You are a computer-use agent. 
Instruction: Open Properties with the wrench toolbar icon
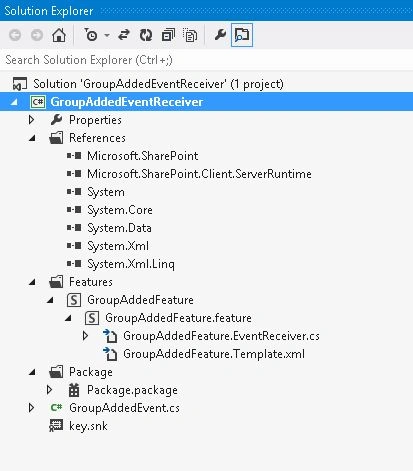220,34
